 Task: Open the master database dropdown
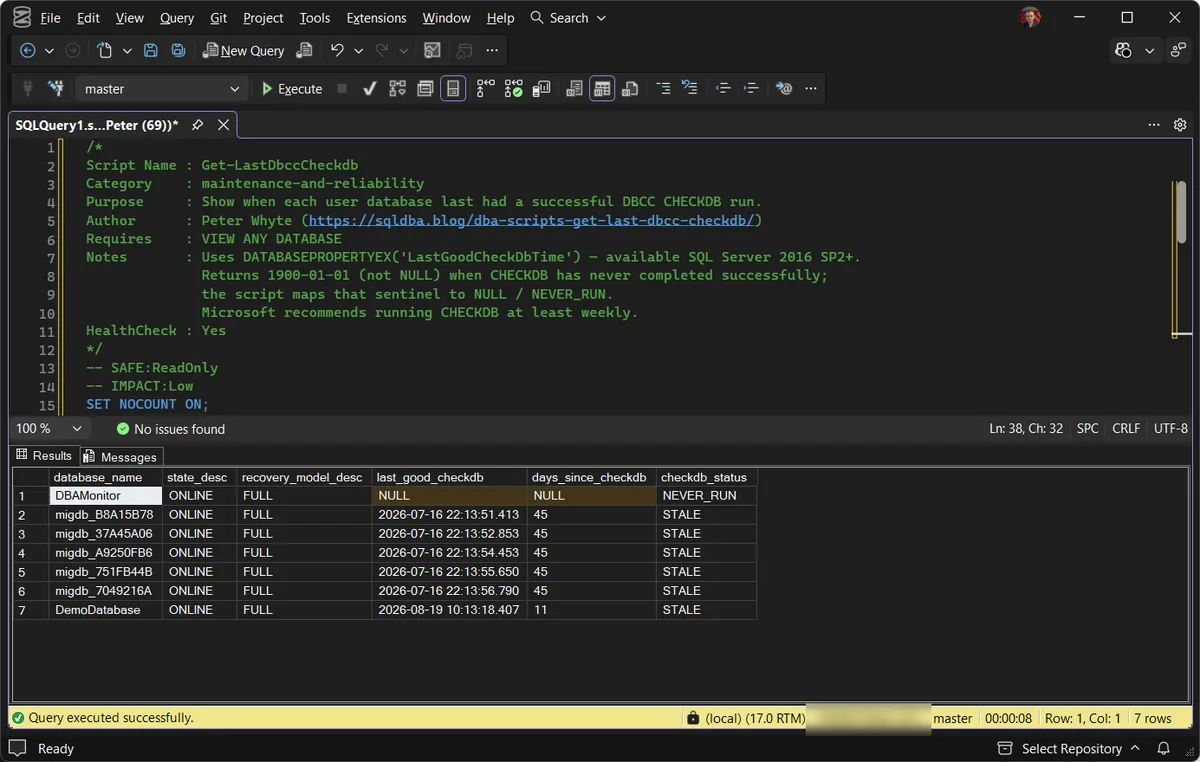(161, 88)
